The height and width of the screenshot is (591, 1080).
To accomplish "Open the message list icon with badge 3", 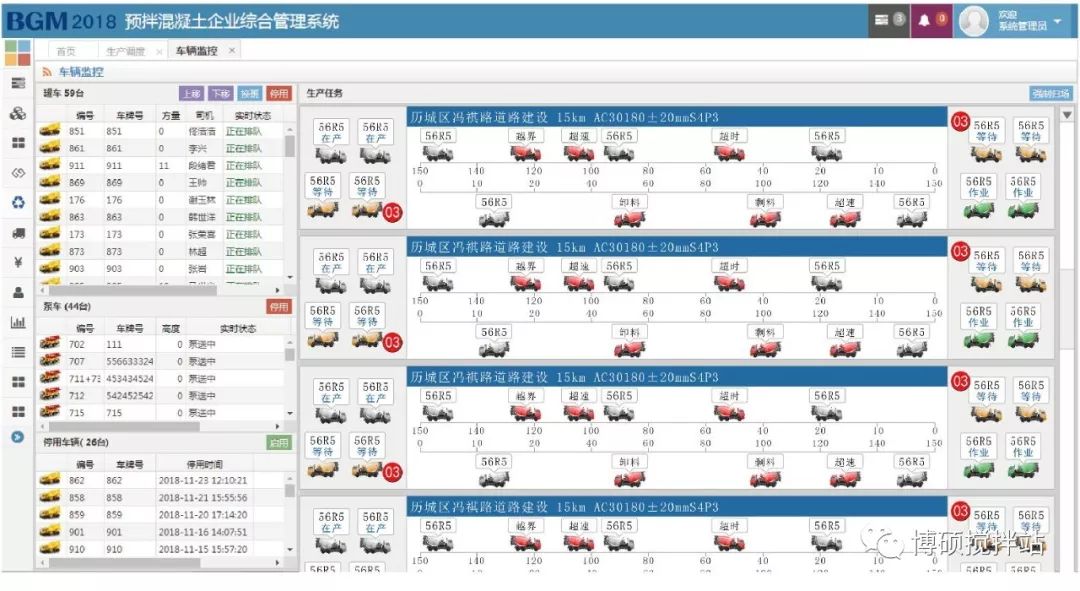I will [887, 20].
